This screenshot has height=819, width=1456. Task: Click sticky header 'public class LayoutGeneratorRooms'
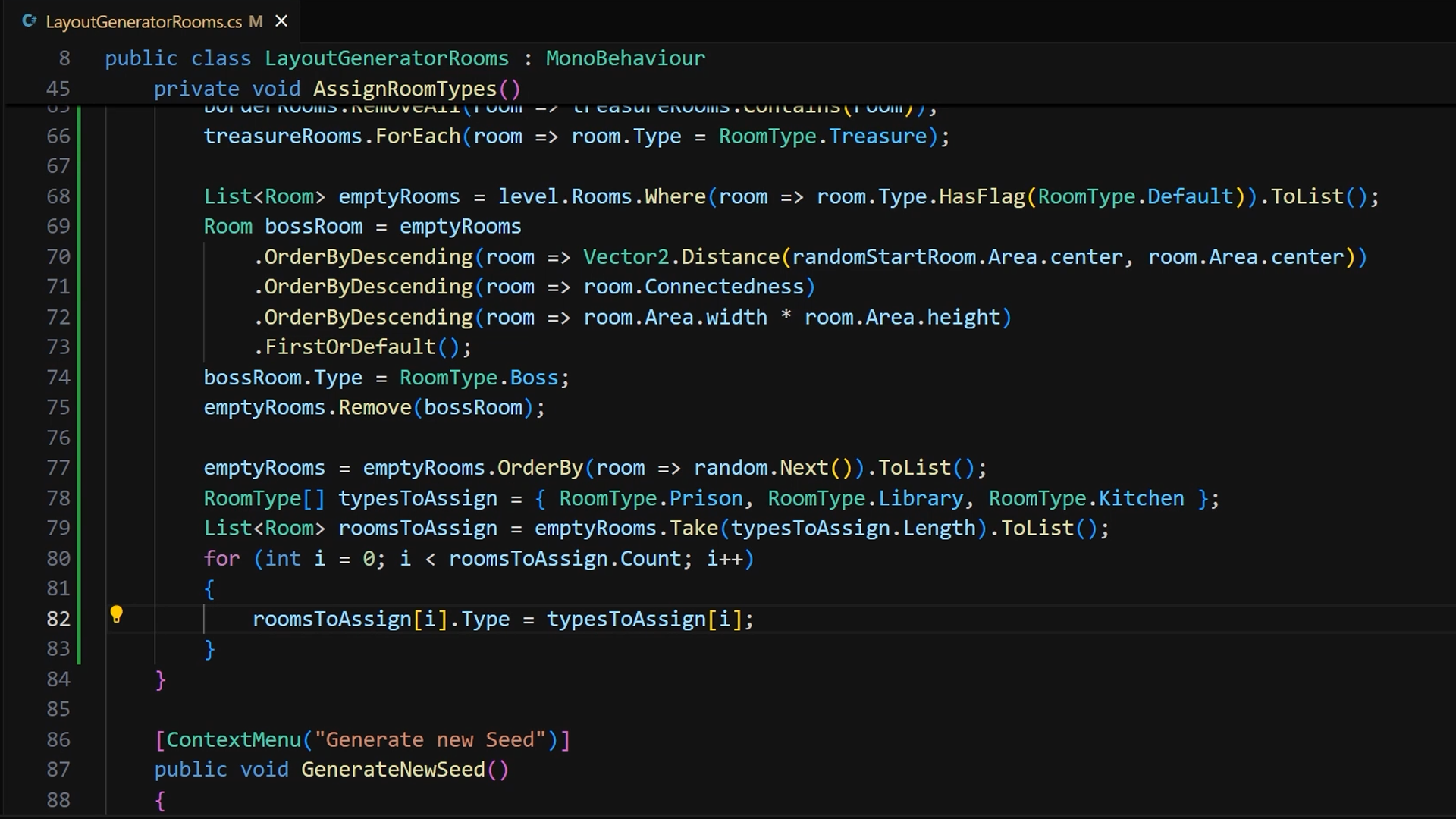306,58
